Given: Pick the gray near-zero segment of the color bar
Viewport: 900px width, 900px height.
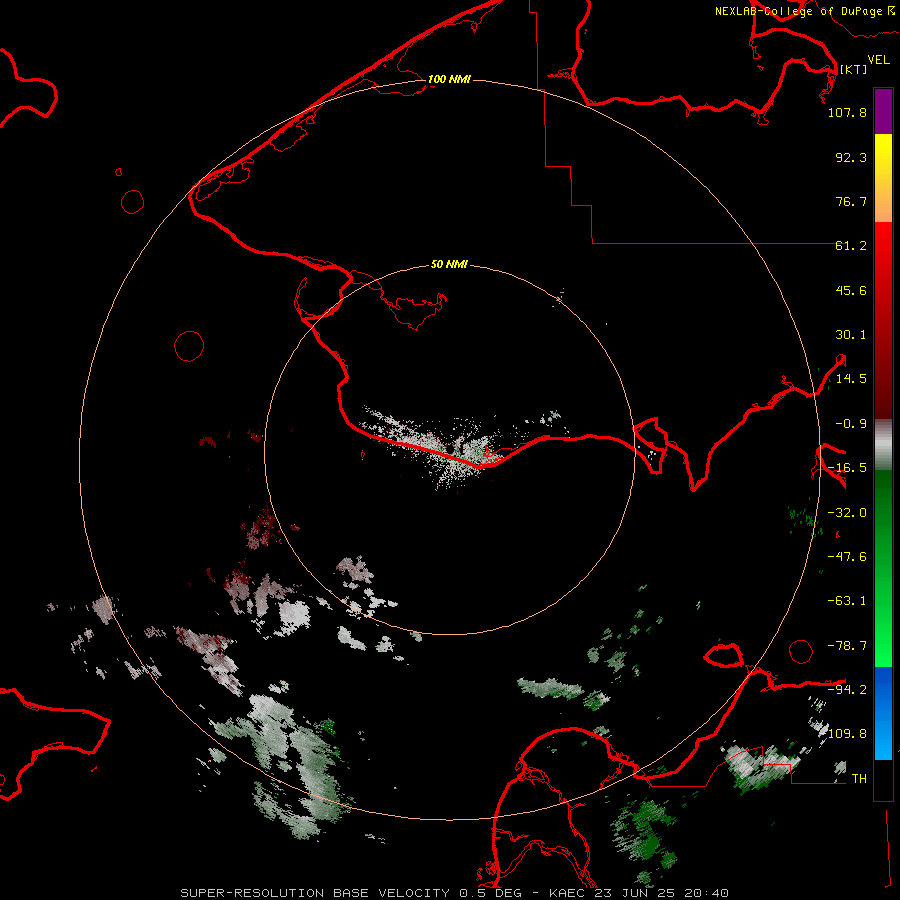Looking at the screenshot, I should (883, 445).
